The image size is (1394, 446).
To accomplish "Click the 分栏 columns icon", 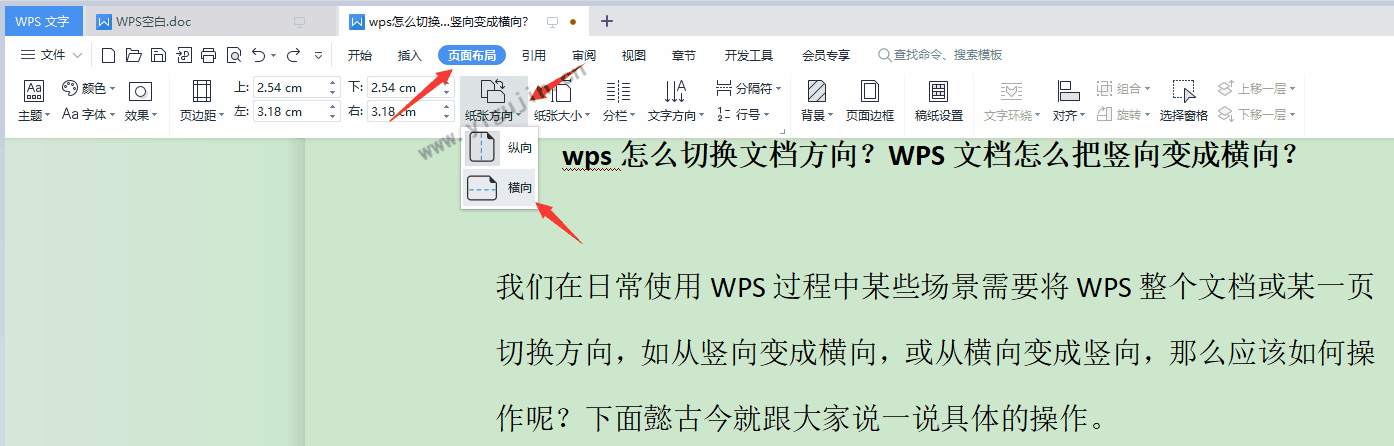I will (618, 91).
